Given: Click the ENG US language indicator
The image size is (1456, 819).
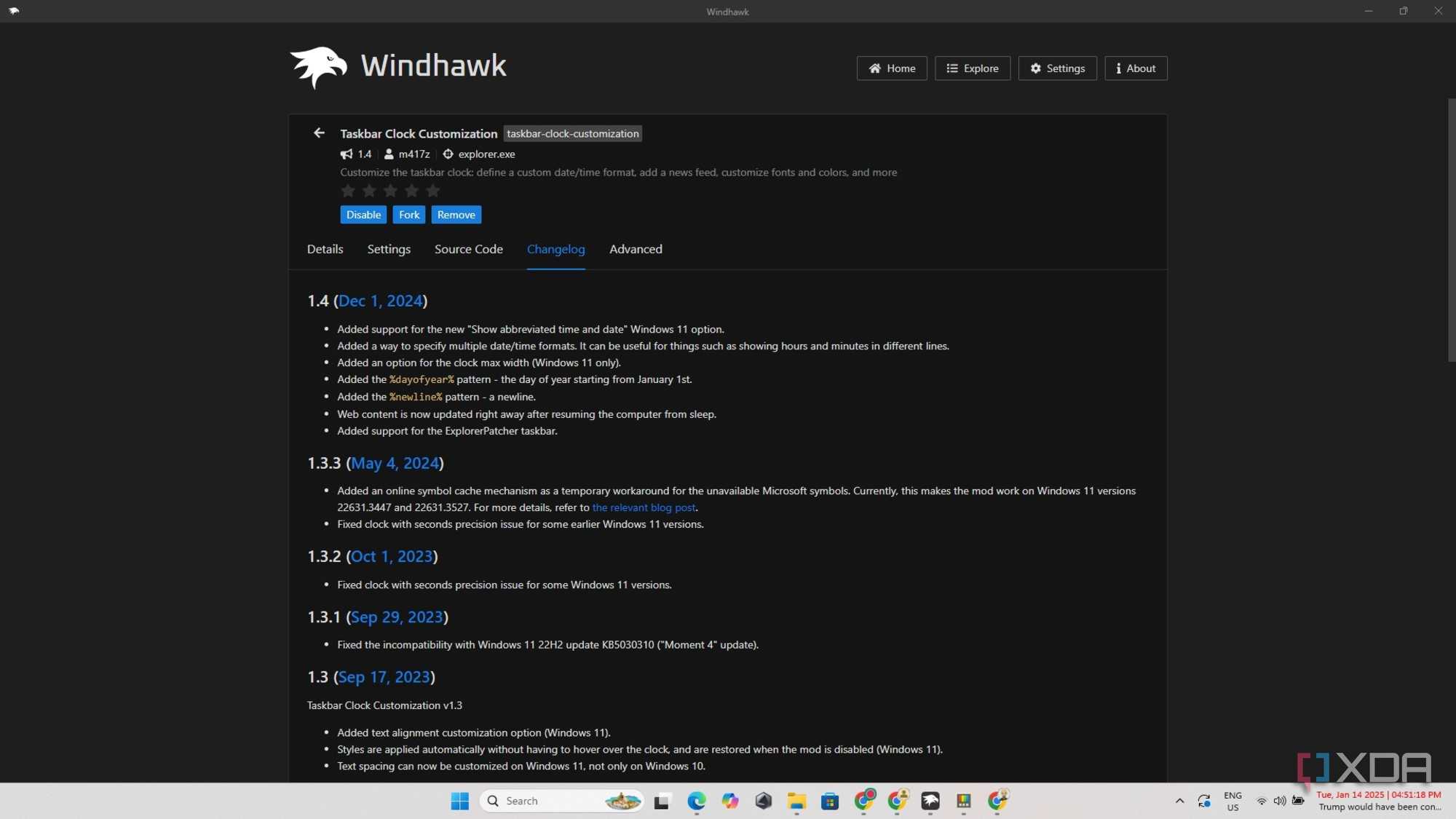Looking at the screenshot, I should tap(1233, 801).
